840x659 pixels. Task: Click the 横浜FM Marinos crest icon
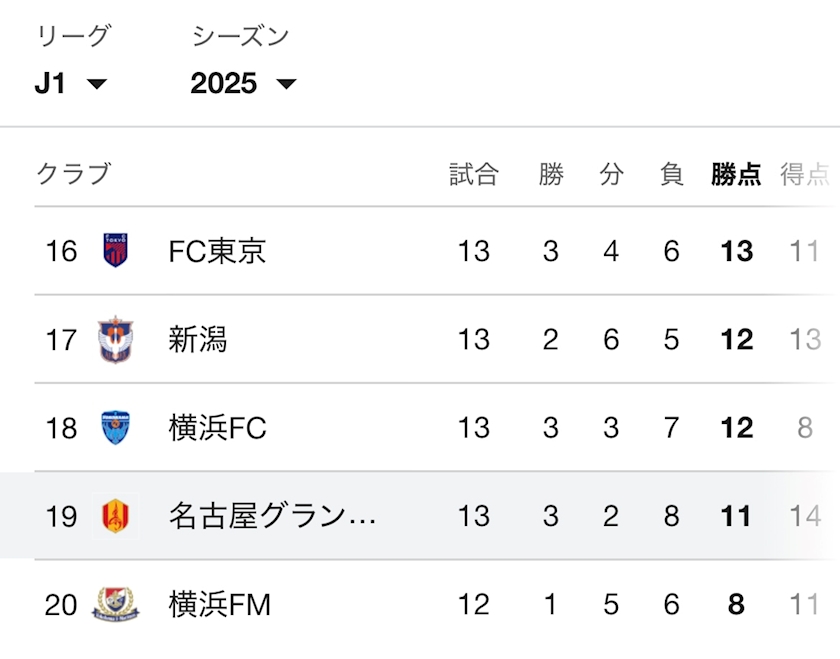(x=115, y=604)
